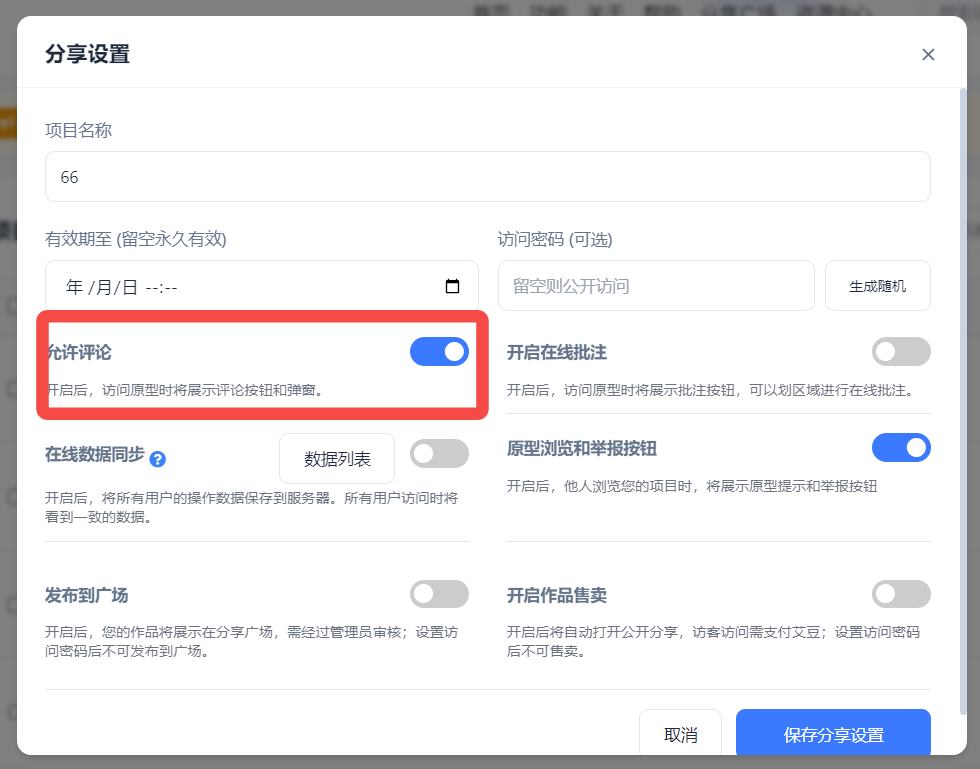980x769 pixels.
Task: Open the calendar picker icon in date field
Action: point(452,286)
